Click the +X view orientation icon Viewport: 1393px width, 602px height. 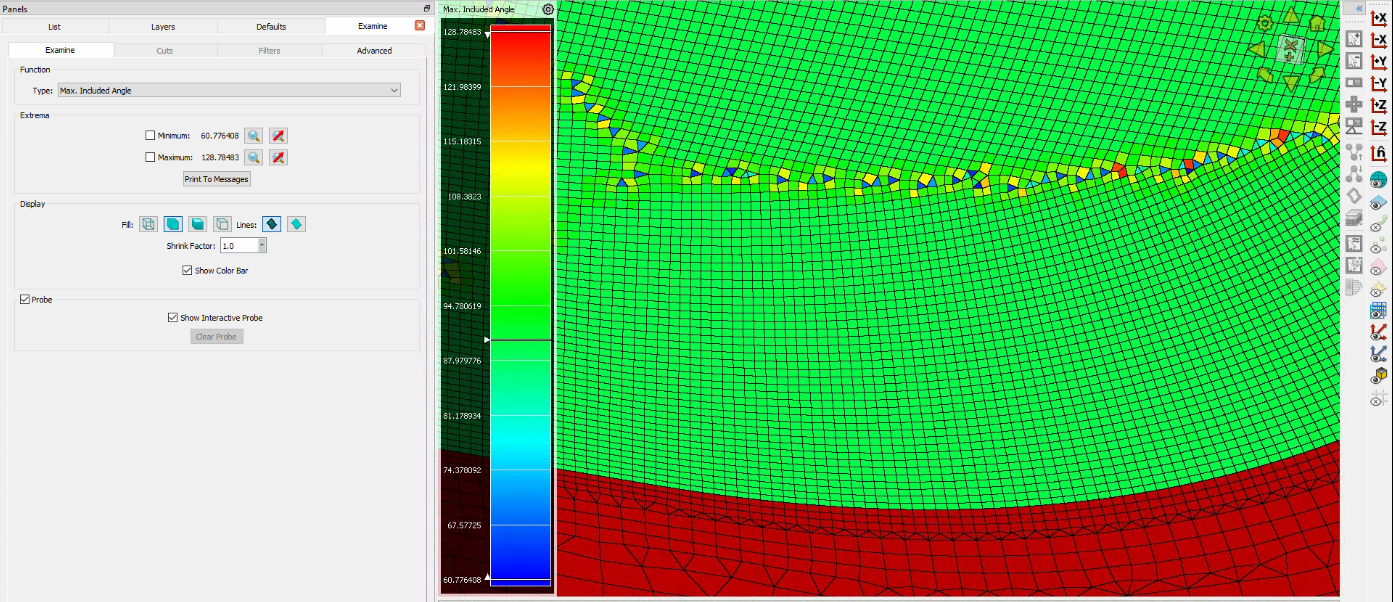[x=1379, y=18]
